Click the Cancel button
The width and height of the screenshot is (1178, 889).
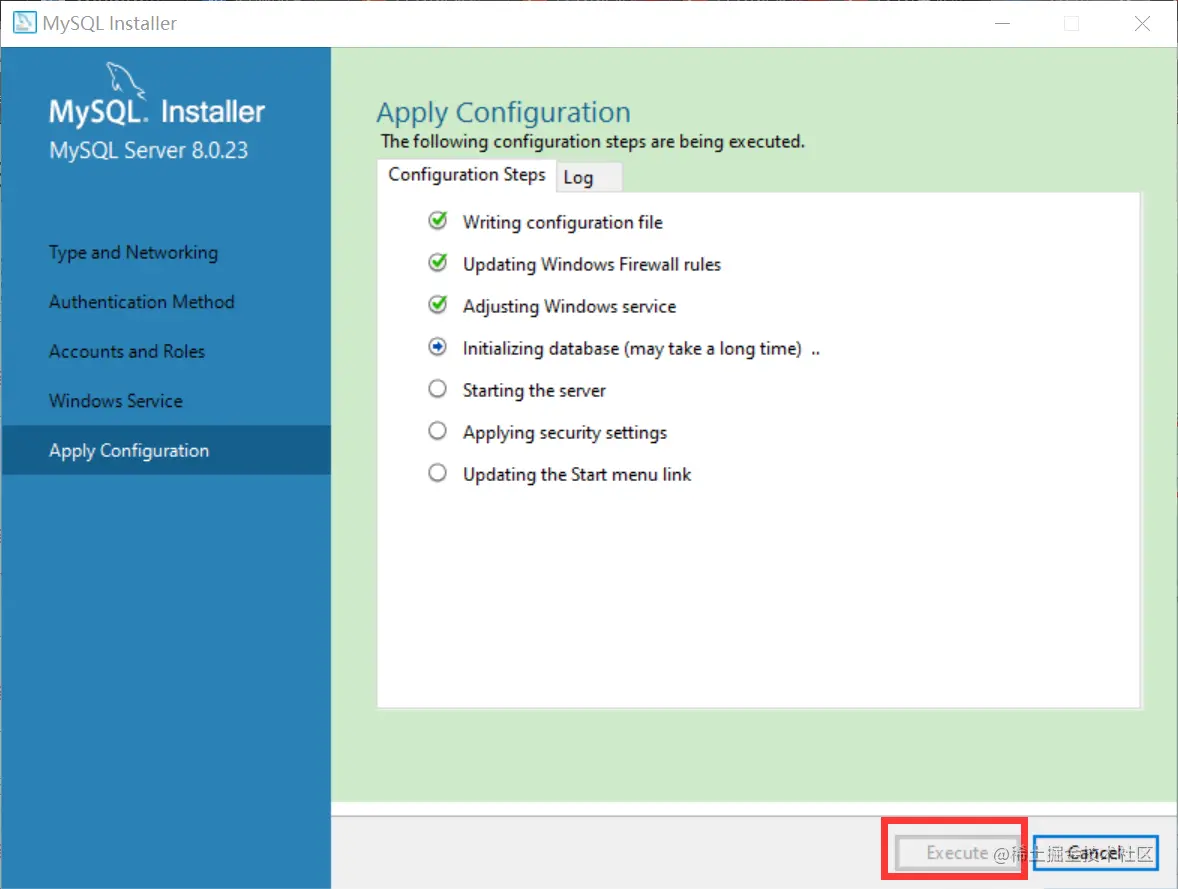click(1095, 853)
